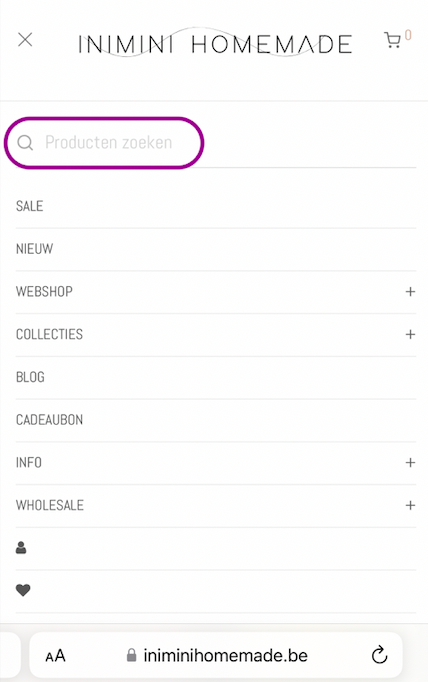Screen dimensions: 428x682
Task: Close the mobile menu with X icon
Action: 25,40
